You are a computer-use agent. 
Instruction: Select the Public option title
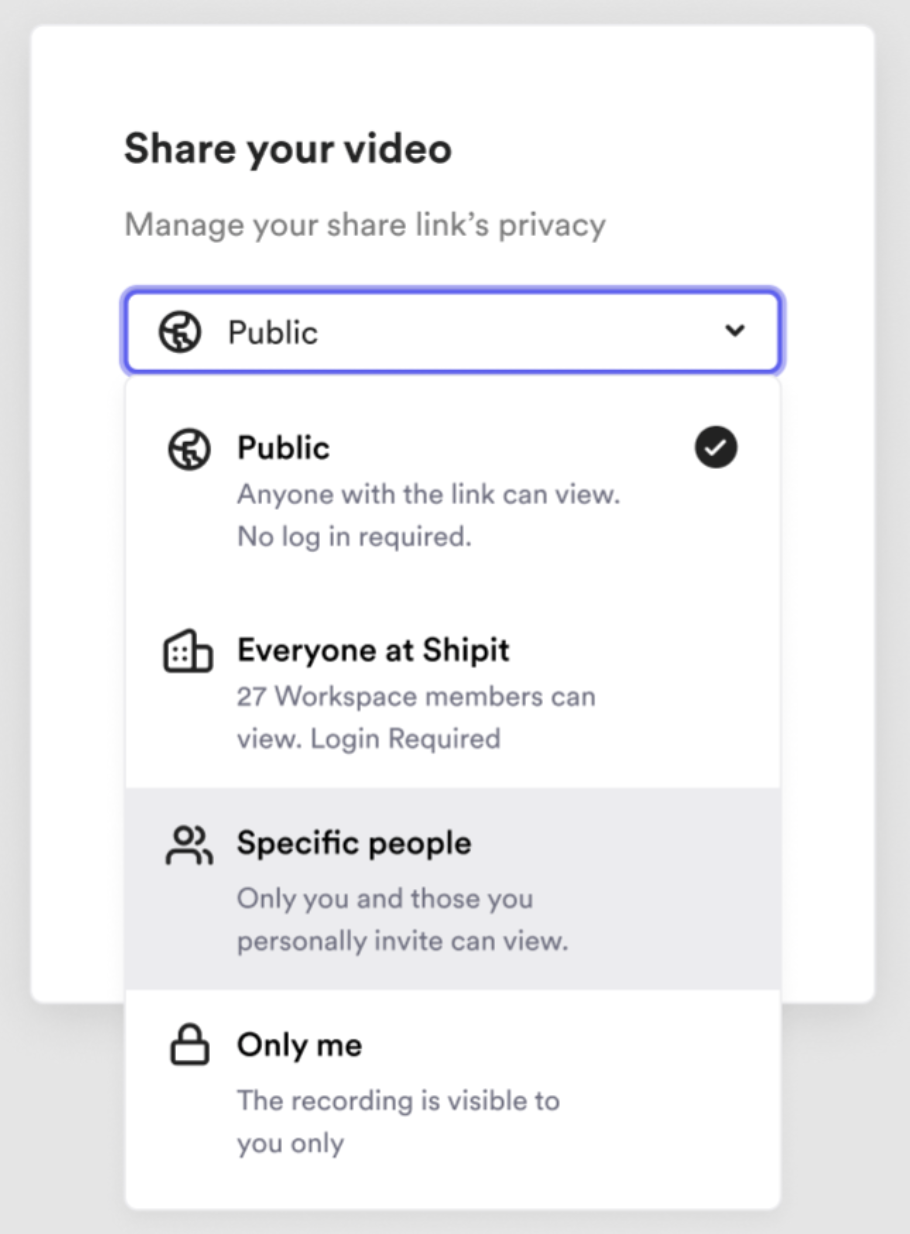pos(283,448)
